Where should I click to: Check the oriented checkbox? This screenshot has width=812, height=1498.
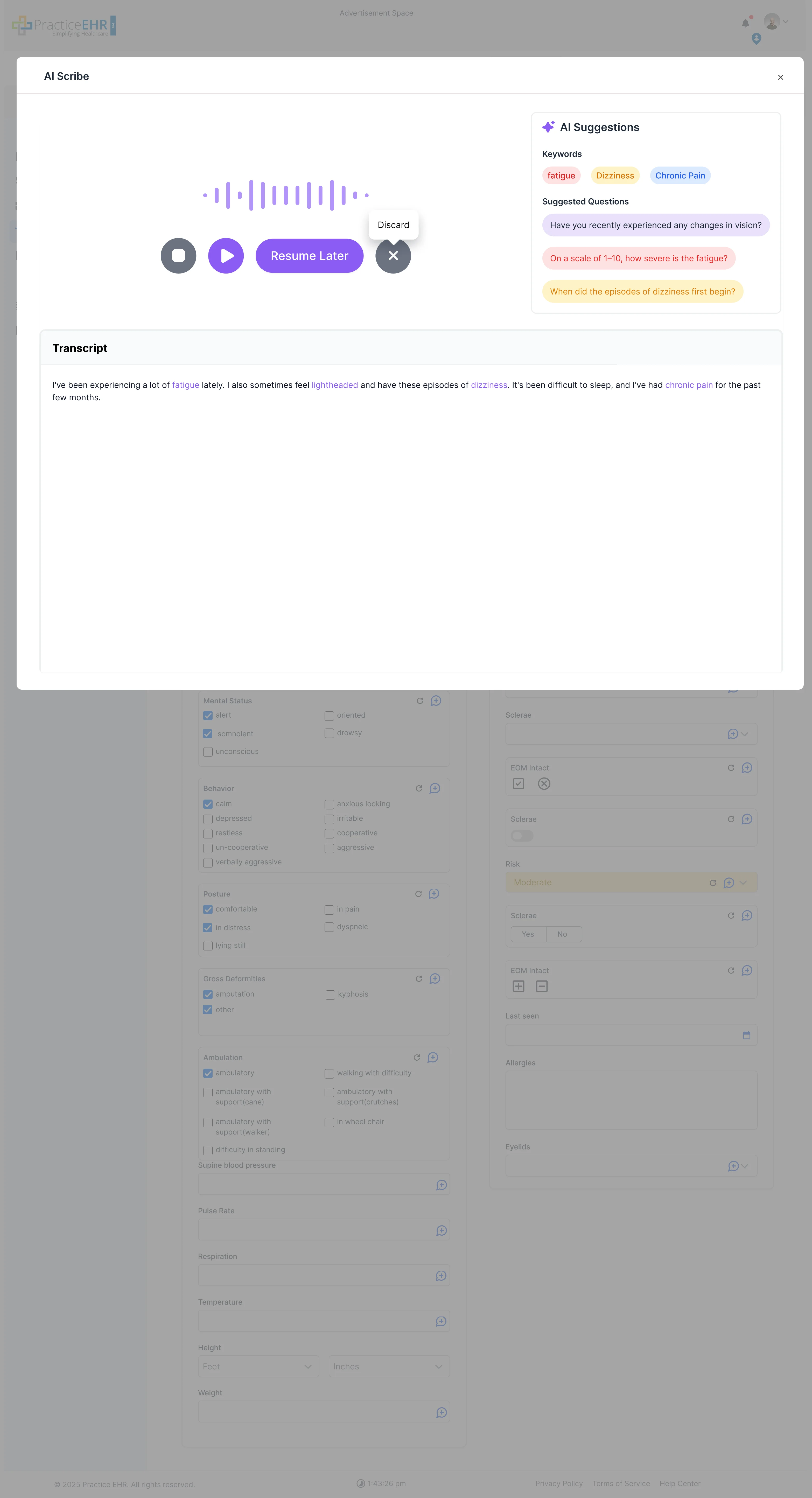pos(329,715)
